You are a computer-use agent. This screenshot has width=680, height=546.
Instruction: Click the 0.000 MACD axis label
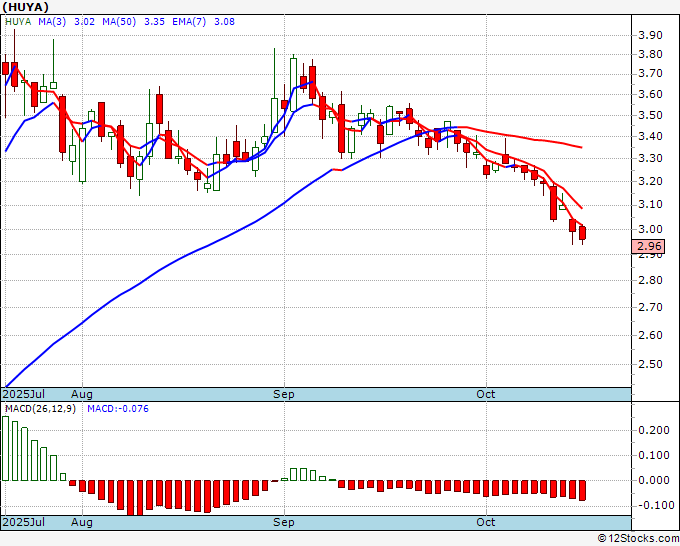coord(654,480)
